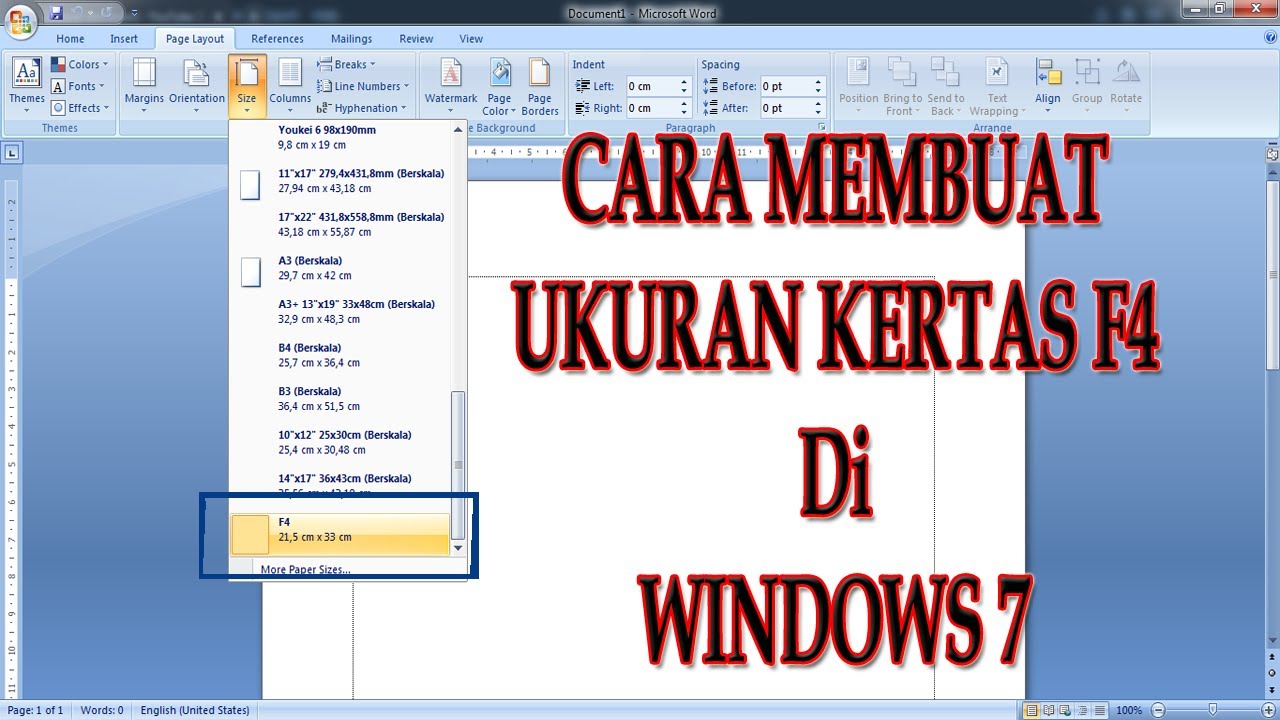Open Paragraph dialog box launcher
1280x720 pixels.
point(822,128)
